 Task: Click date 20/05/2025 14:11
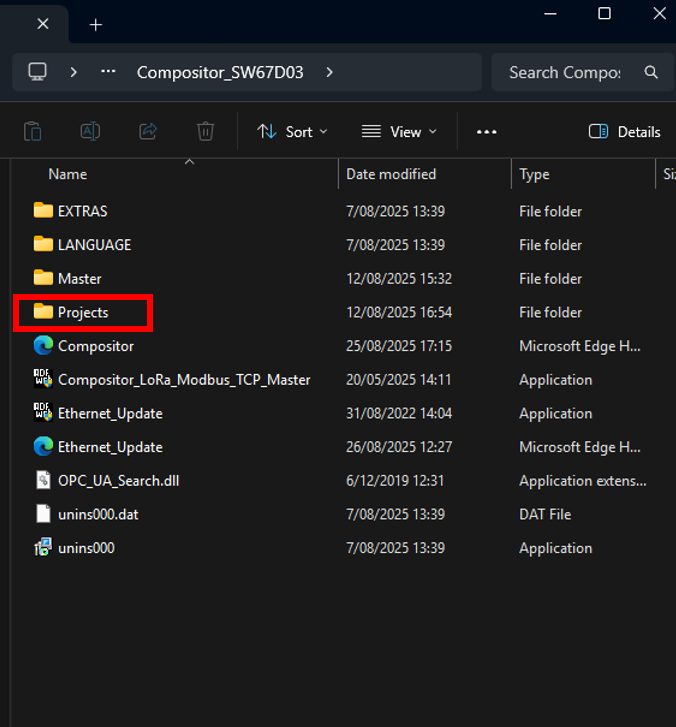[x=398, y=380]
